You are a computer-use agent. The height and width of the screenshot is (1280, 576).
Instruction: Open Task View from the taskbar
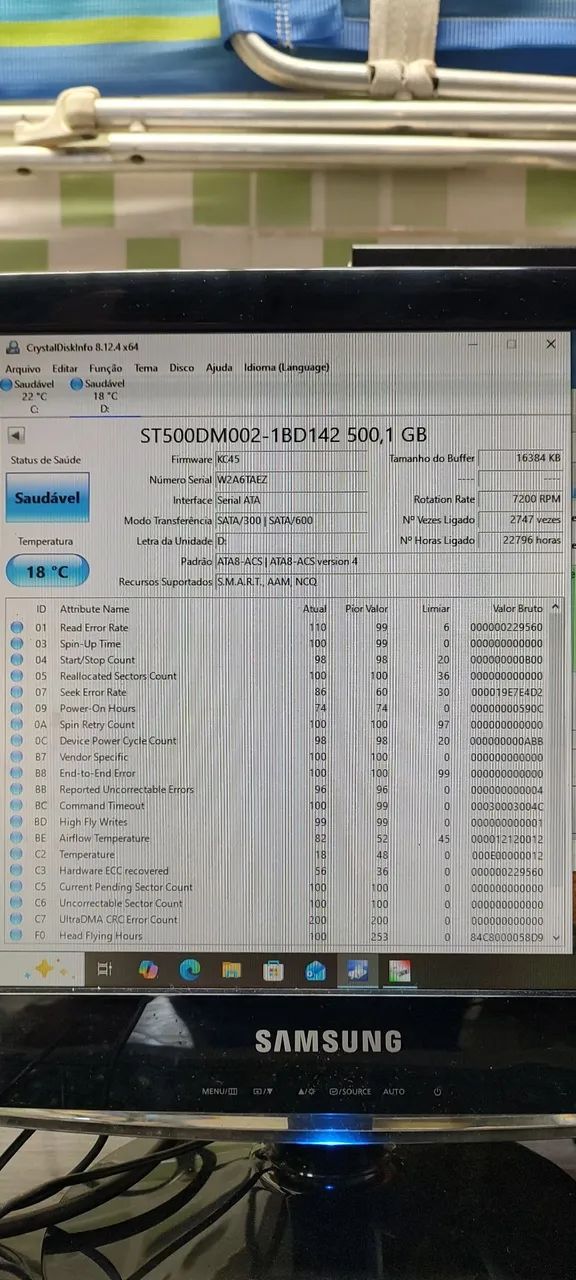[104, 968]
